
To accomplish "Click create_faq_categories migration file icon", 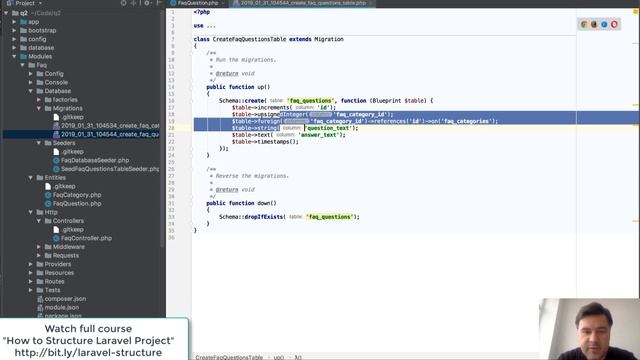I will (56, 126).
